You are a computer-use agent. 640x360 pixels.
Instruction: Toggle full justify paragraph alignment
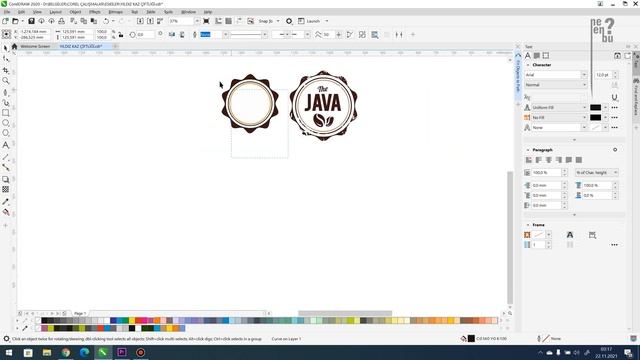pos(569,160)
